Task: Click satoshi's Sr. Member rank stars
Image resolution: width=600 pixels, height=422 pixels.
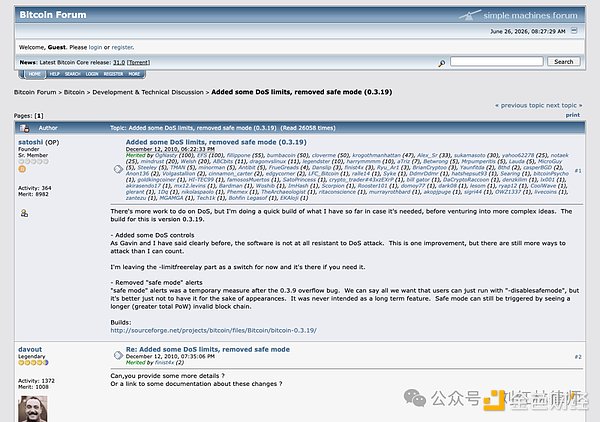Action: pyautogui.click(x=33, y=161)
